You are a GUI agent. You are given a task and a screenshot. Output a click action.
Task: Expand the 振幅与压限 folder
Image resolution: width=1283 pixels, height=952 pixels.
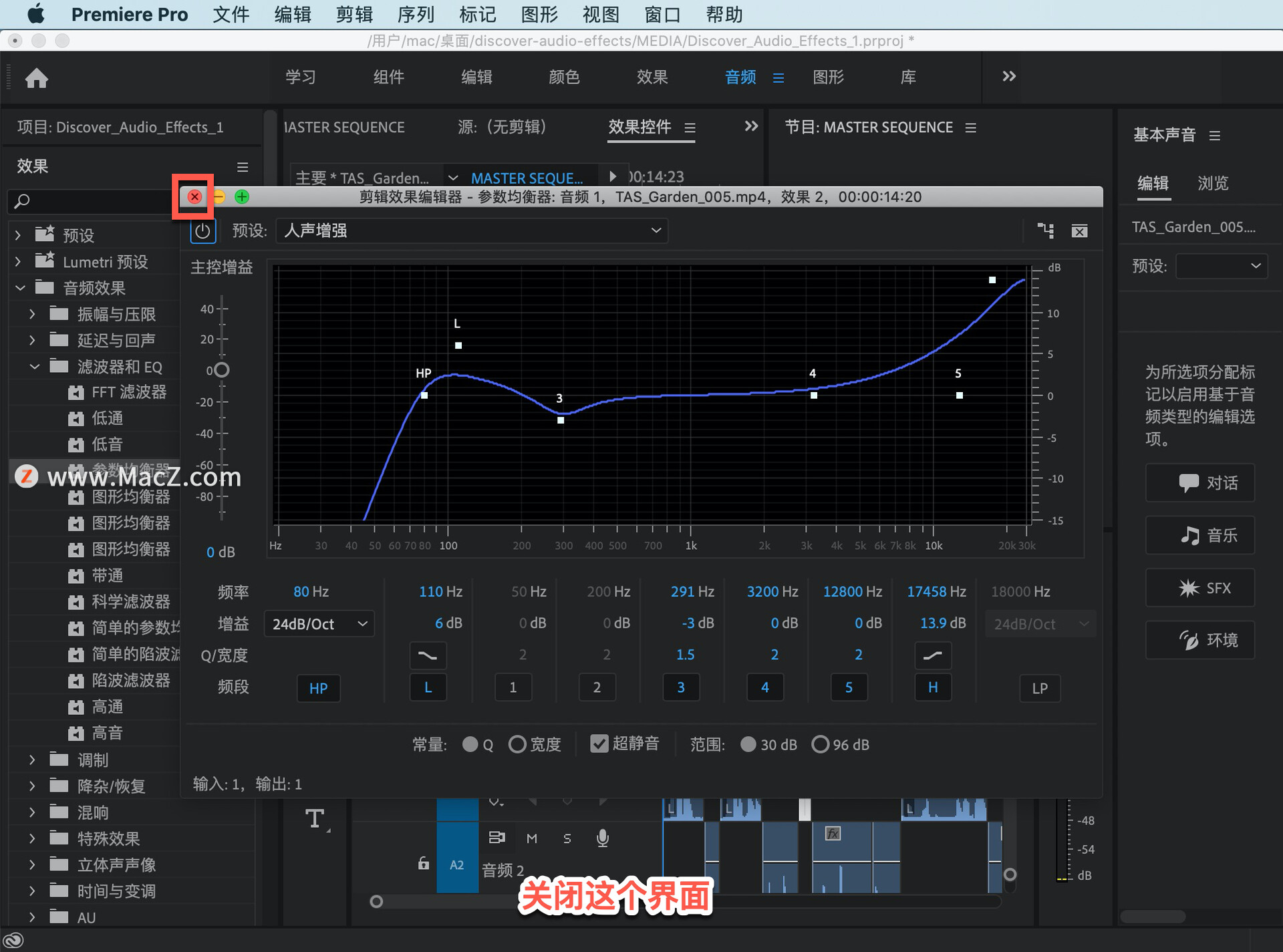32,314
